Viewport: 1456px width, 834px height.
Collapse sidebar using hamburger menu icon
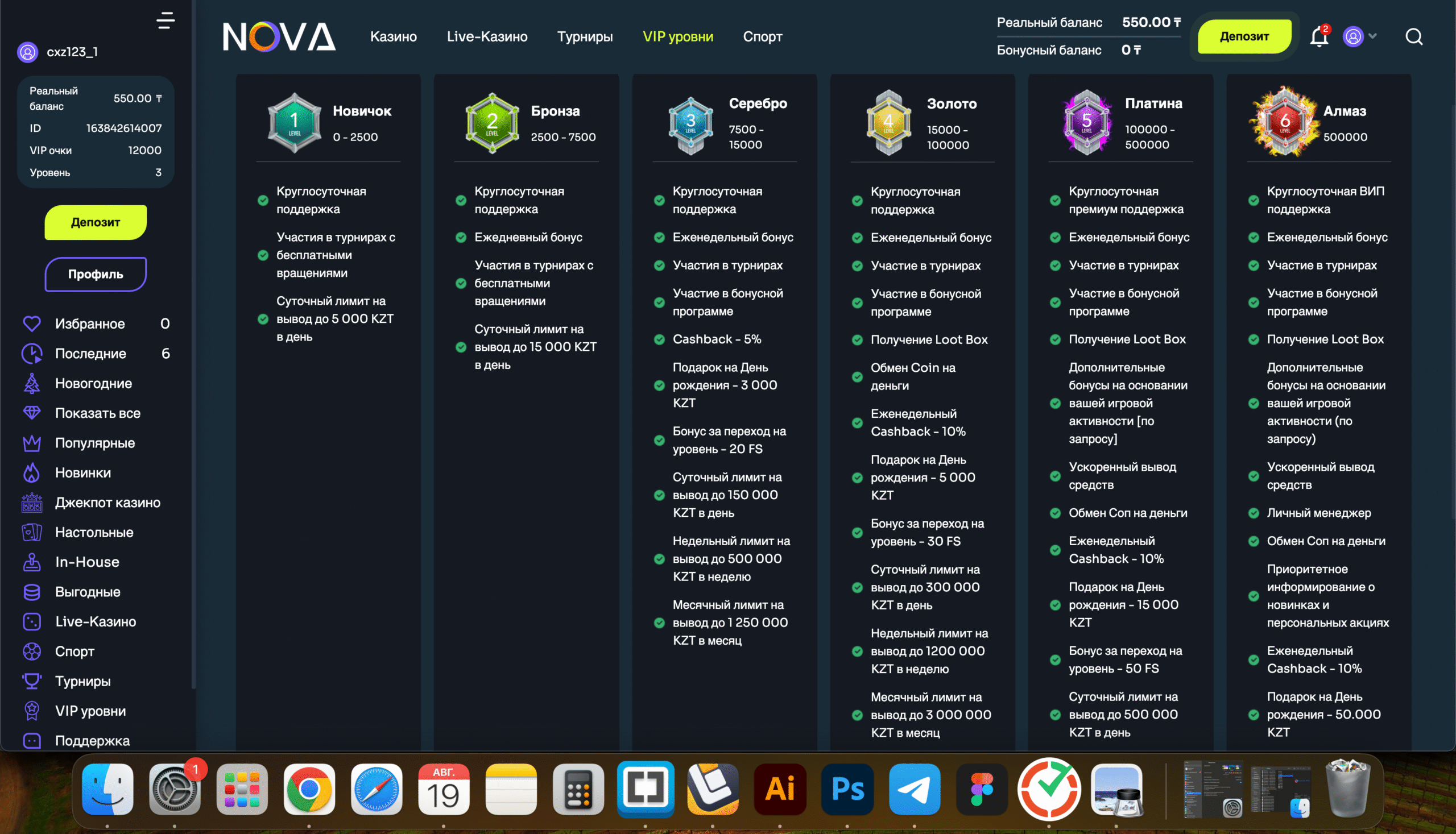coord(165,20)
